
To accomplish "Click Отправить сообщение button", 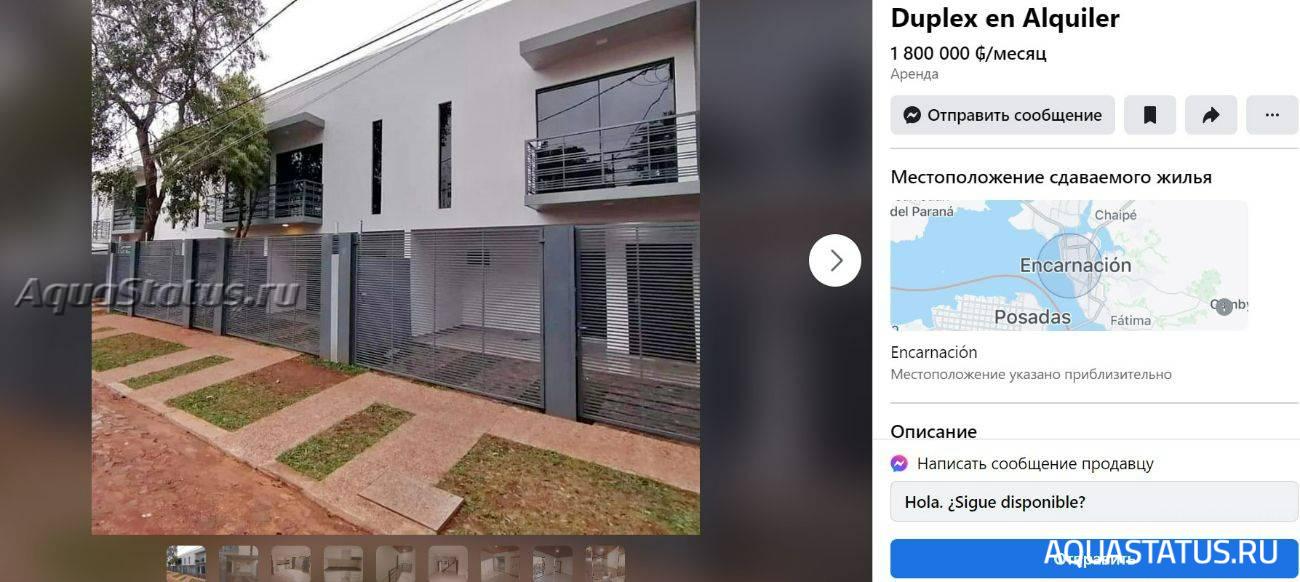I will point(1003,115).
